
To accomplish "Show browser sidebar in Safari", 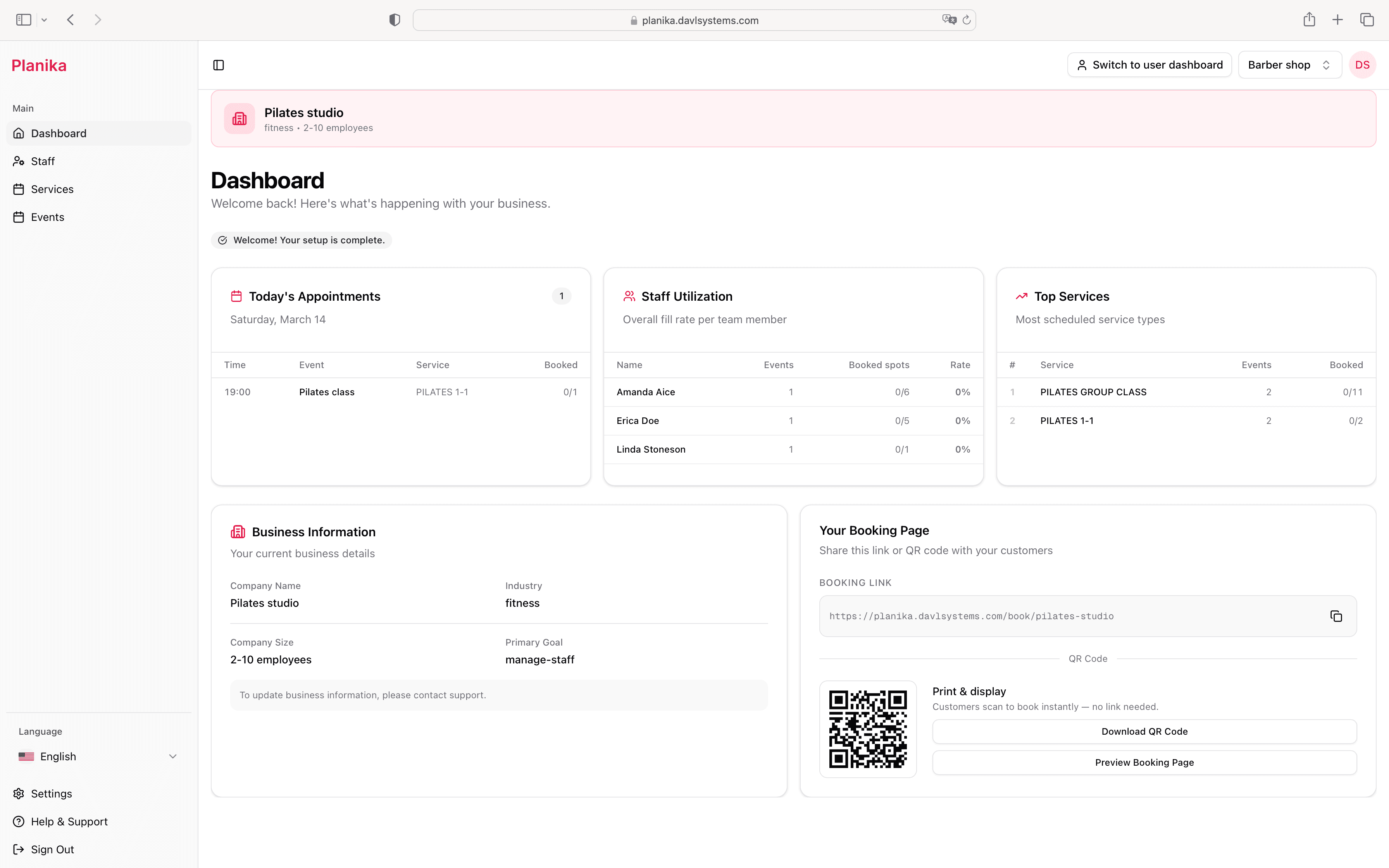I will click(x=24, y=20).
